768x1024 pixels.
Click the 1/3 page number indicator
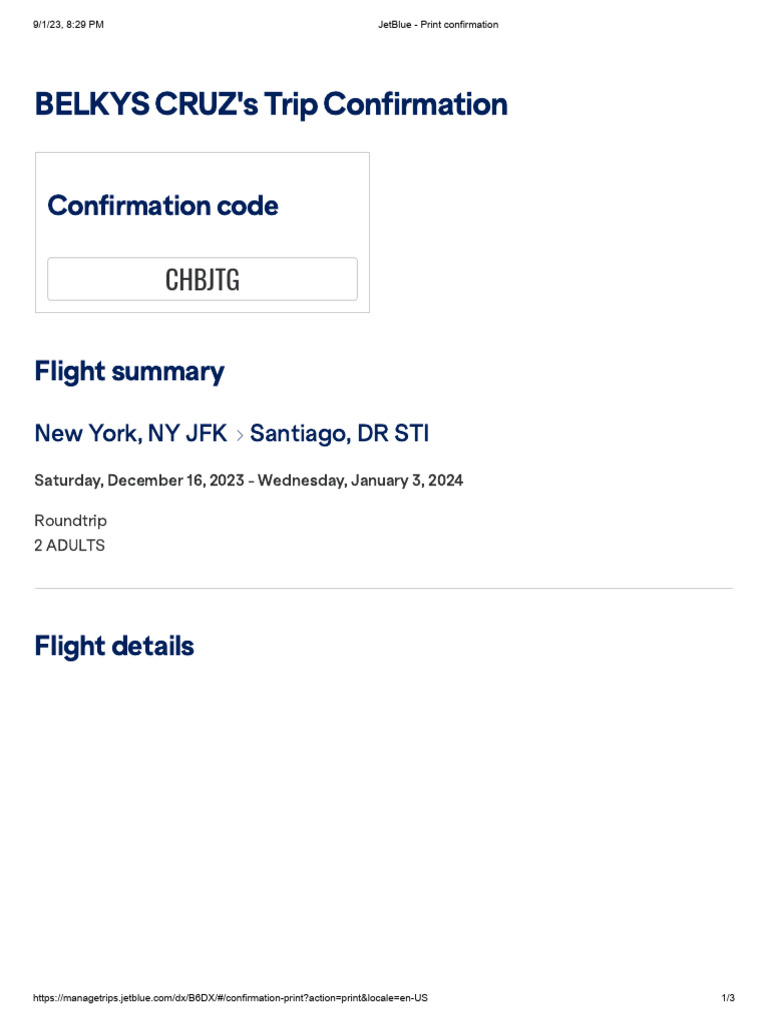pyautogui.click(x=728, y=999)
